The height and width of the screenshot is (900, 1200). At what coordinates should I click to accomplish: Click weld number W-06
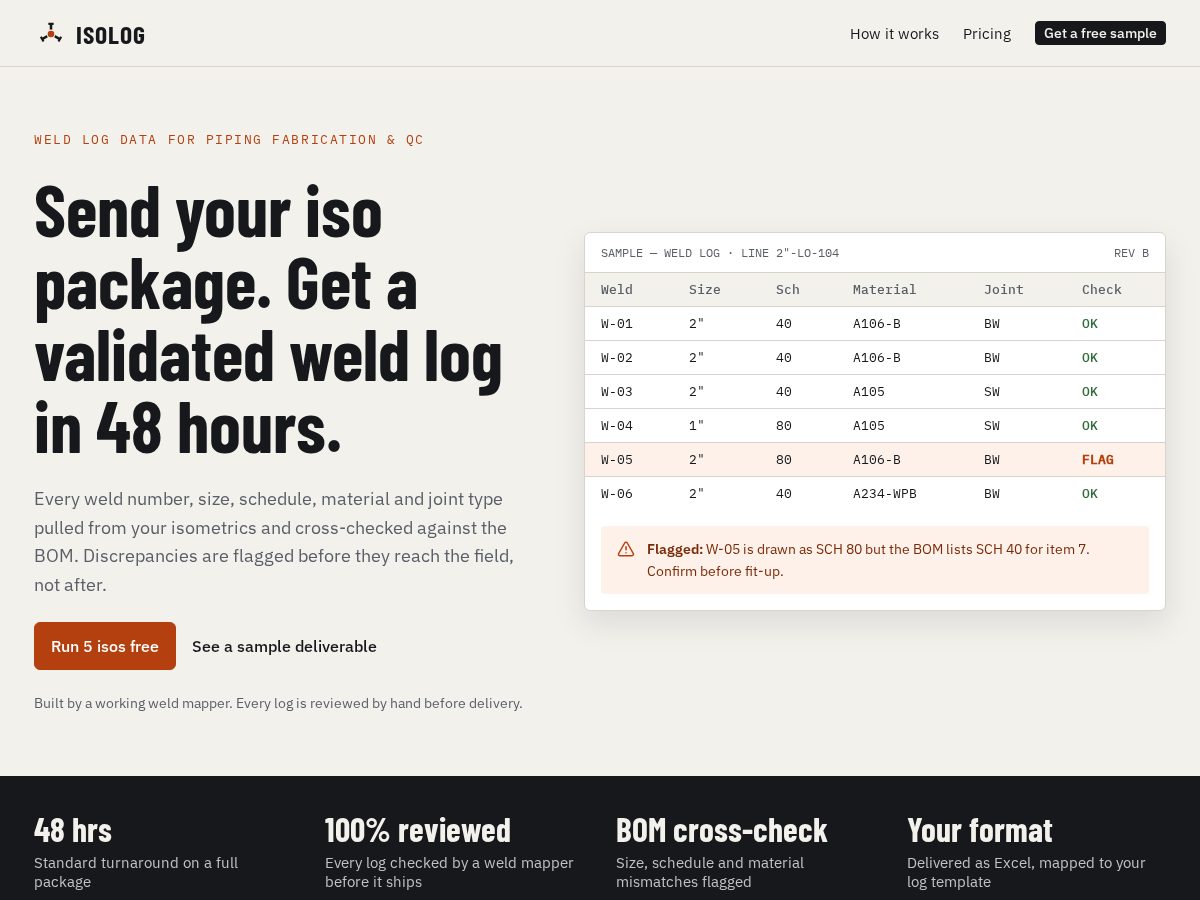coord(617,494)
